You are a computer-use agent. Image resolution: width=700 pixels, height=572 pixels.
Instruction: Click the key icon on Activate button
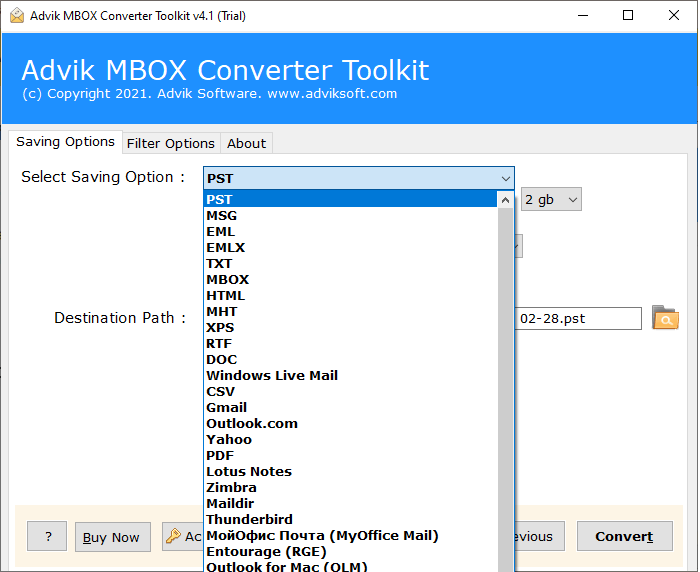173,535
